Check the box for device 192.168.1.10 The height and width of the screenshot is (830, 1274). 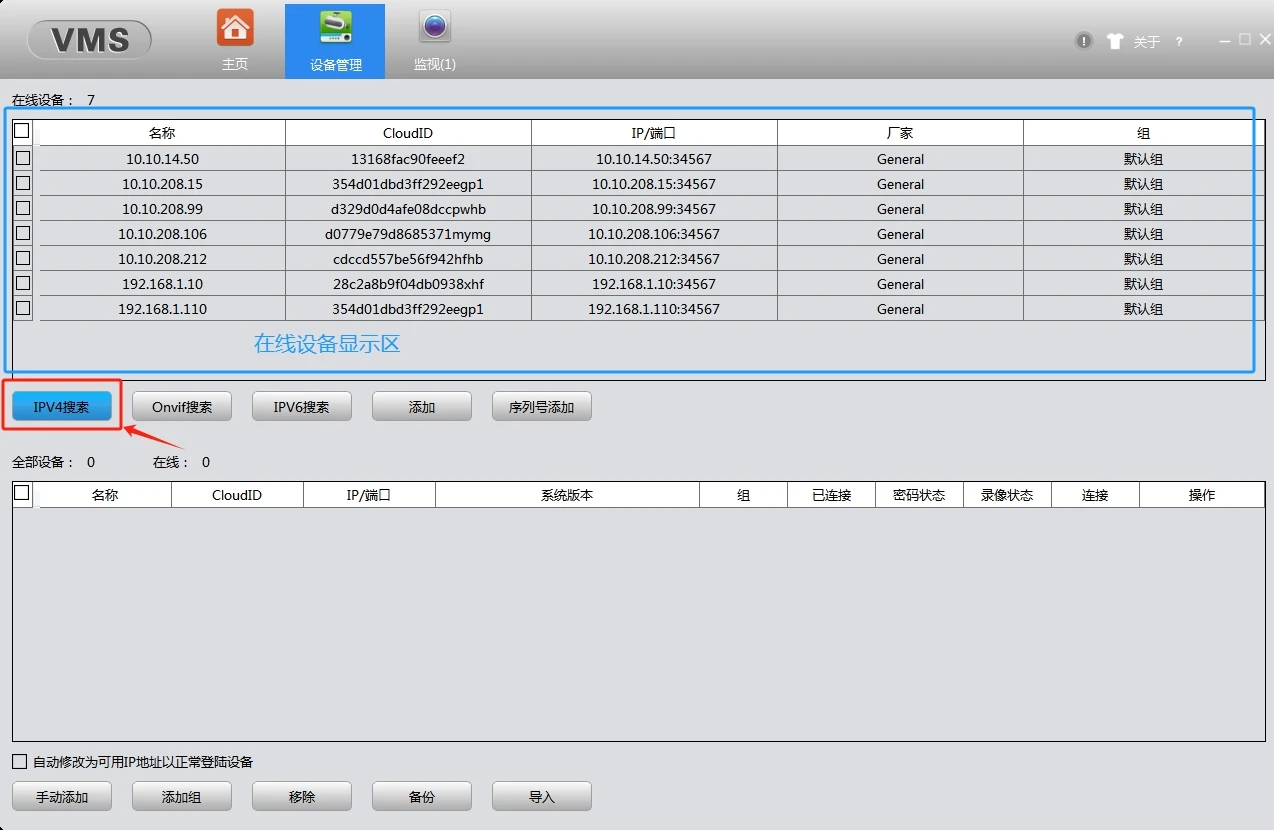pyautogui.click(x=23, y=283)
